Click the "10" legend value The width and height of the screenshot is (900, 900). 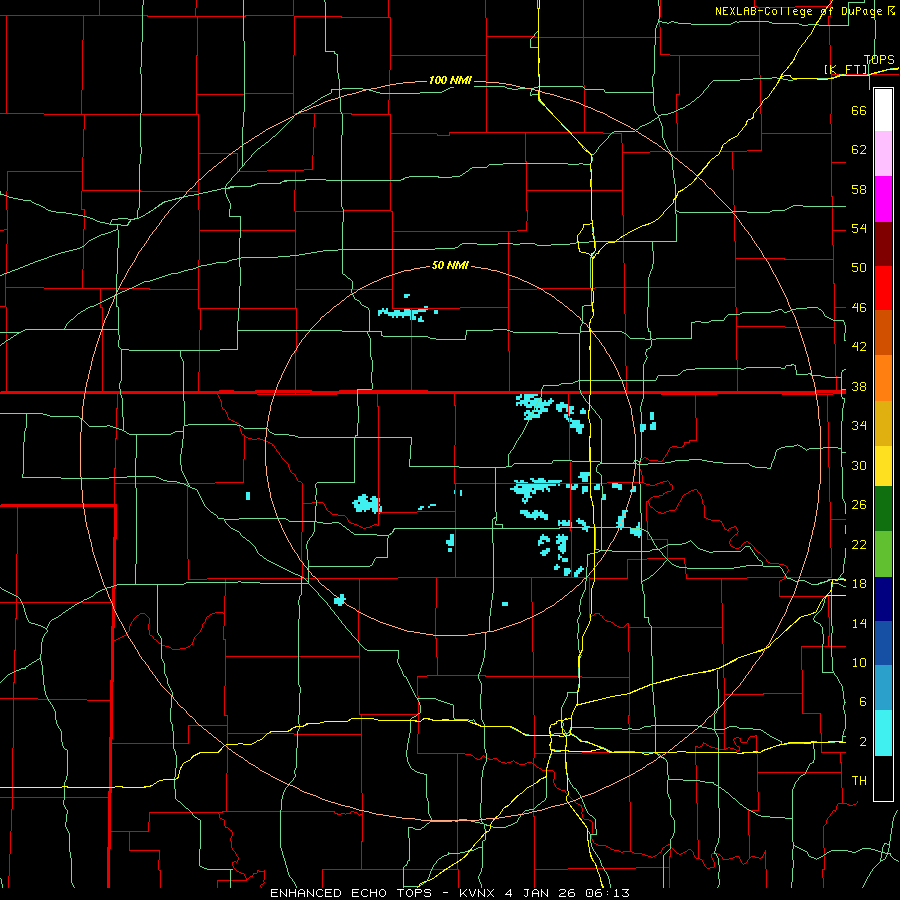tap(859, 663)
